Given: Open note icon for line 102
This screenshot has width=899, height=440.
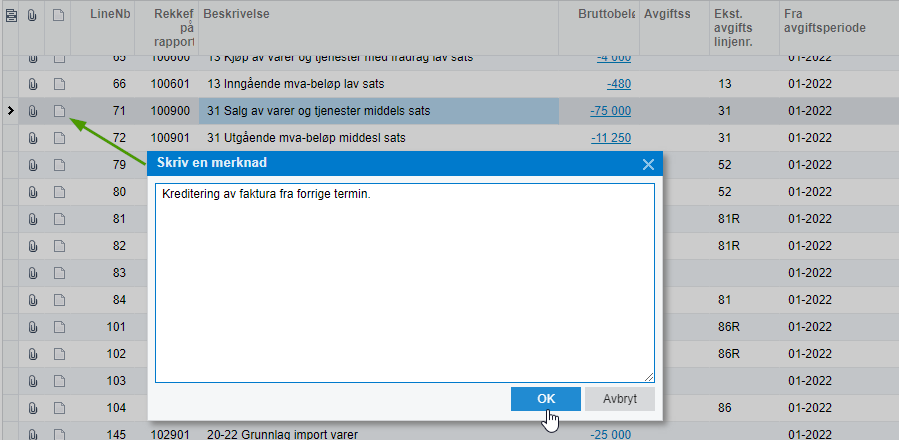Looking at the screenshot, I should (59, 354).
